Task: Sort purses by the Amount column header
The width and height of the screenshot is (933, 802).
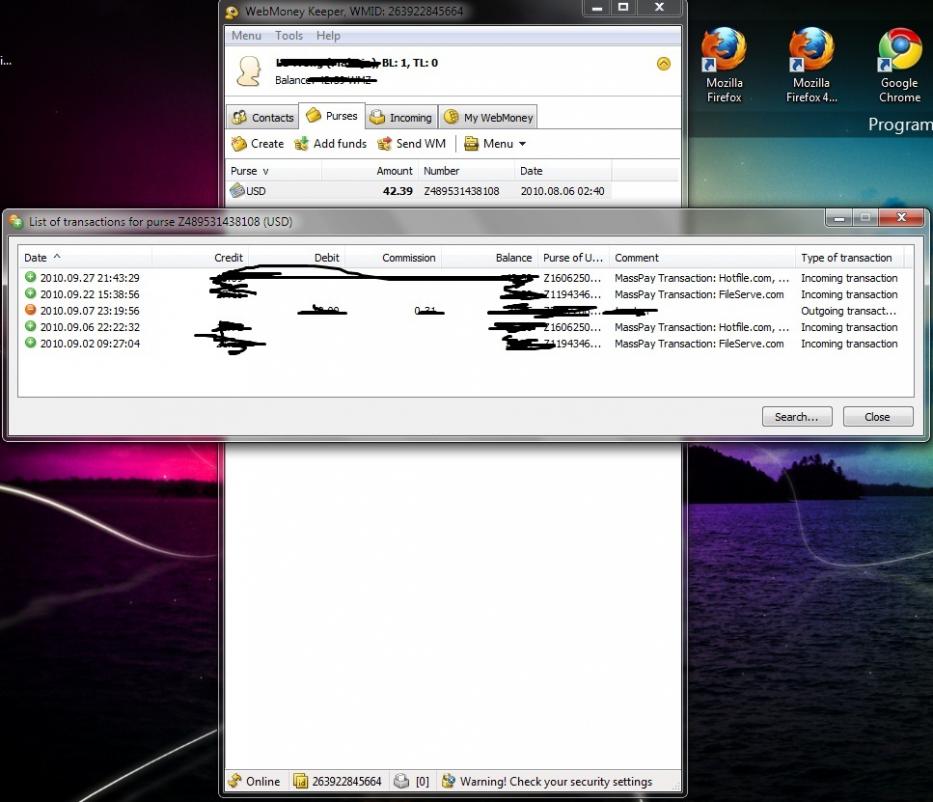Action: click(x=370, y=171)
